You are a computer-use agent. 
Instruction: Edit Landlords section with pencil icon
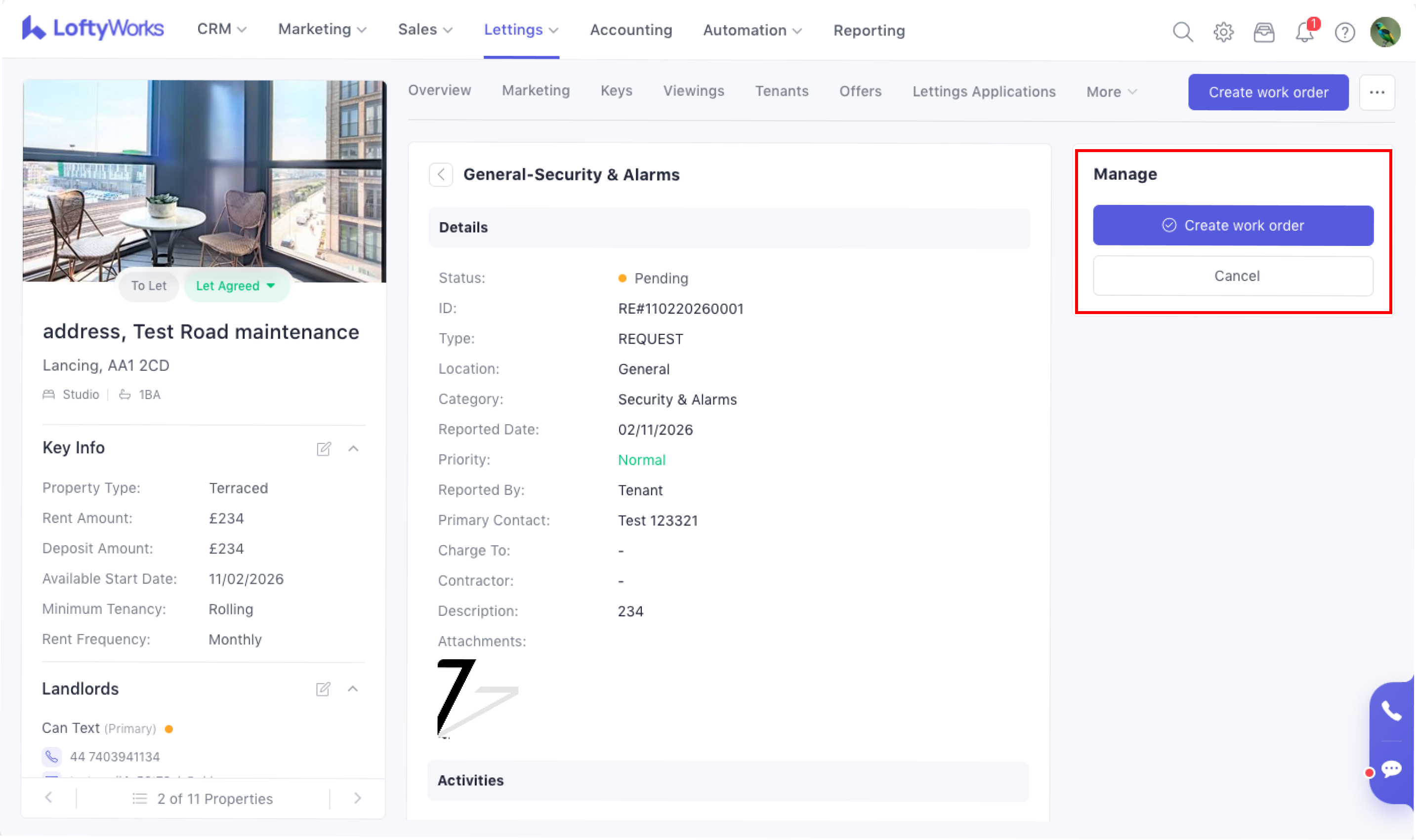click(323, 689)
